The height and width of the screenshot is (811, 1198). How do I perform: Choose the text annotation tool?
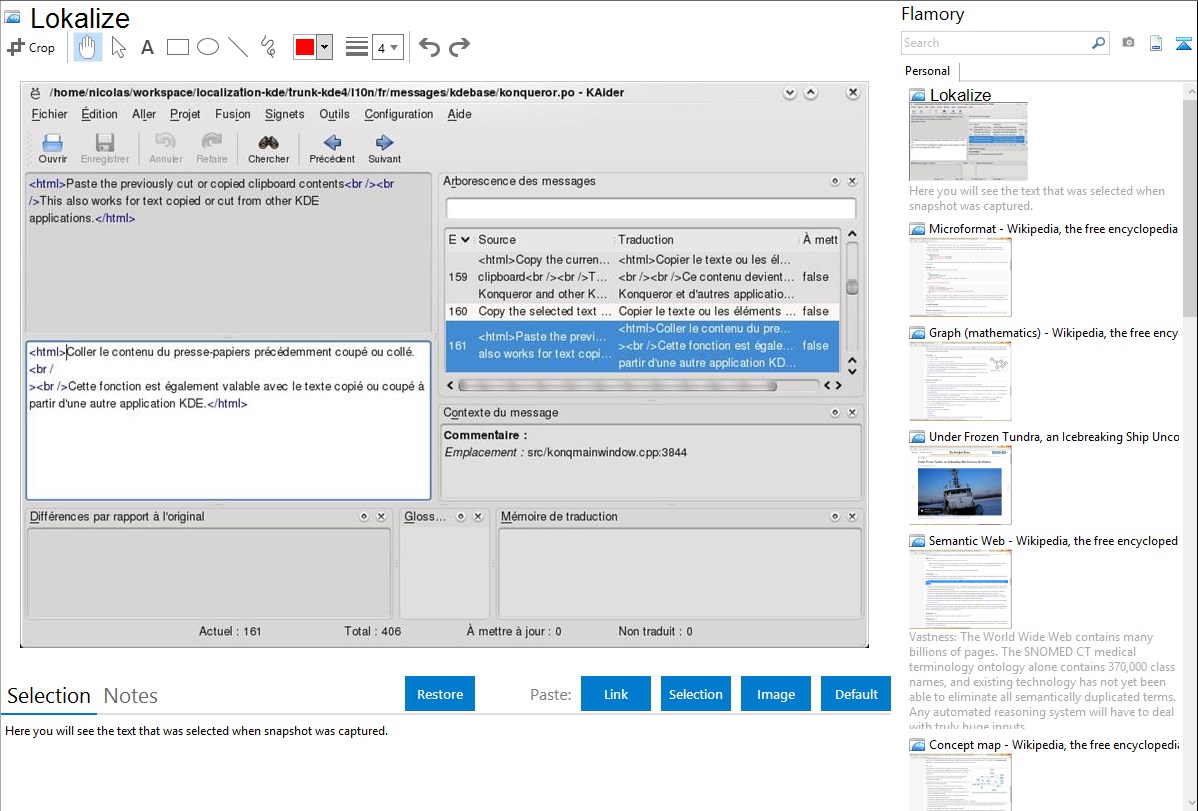pyautogui.click(x=147, y=47)
